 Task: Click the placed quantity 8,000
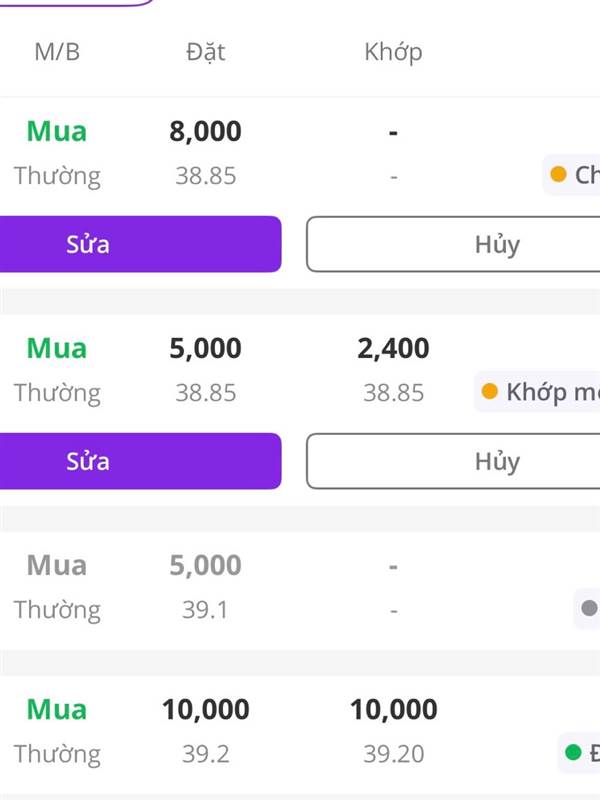[x=206, y=131]
